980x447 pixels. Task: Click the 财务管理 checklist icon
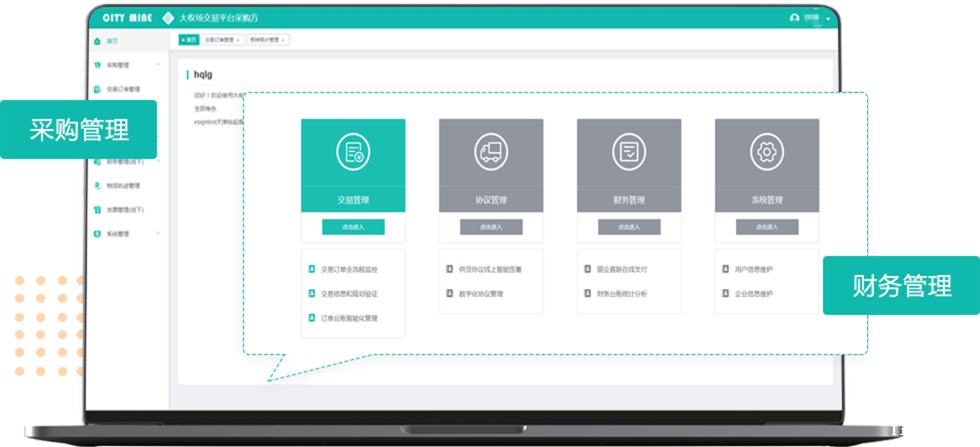point(629,152)
